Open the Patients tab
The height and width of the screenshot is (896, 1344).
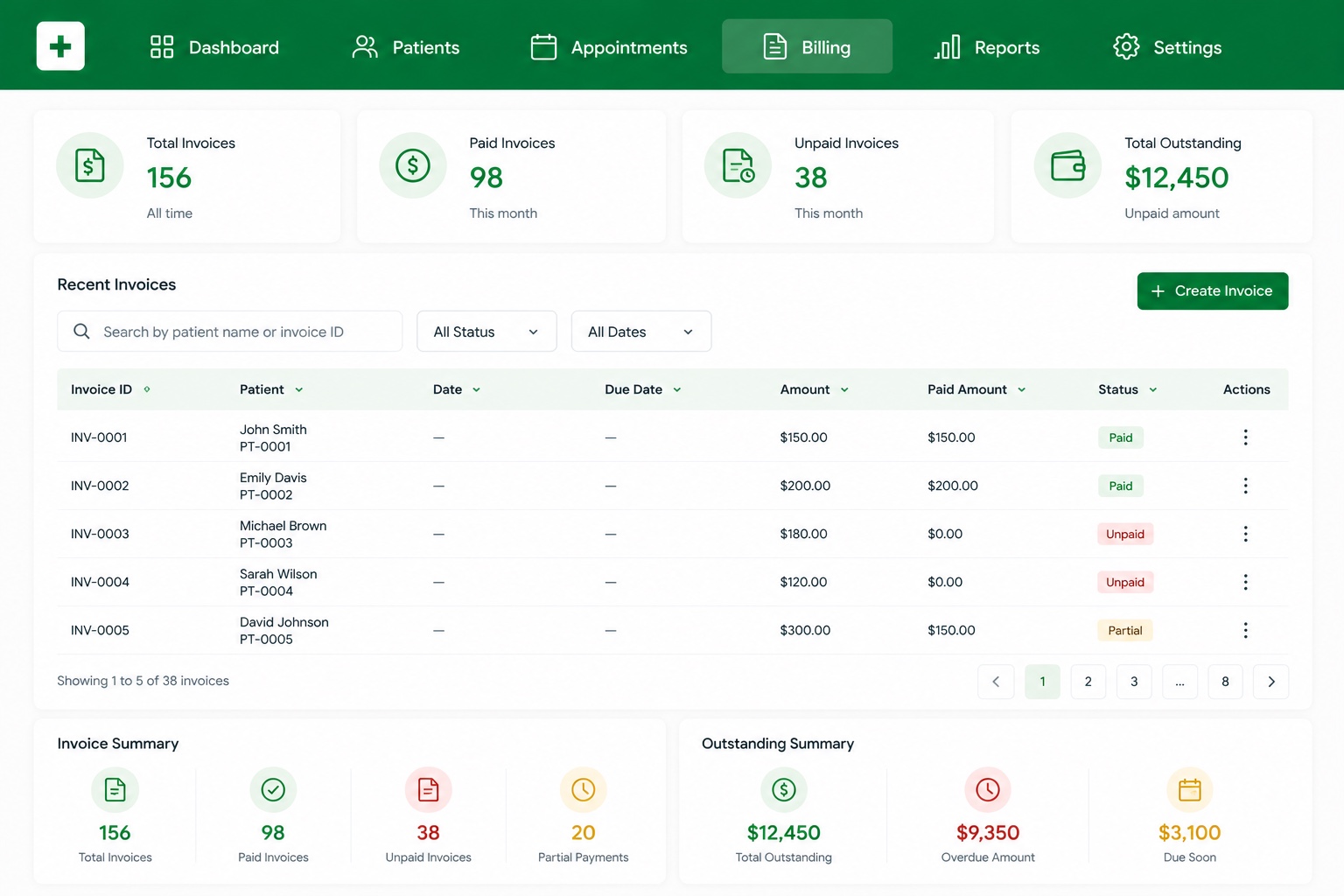405,47
